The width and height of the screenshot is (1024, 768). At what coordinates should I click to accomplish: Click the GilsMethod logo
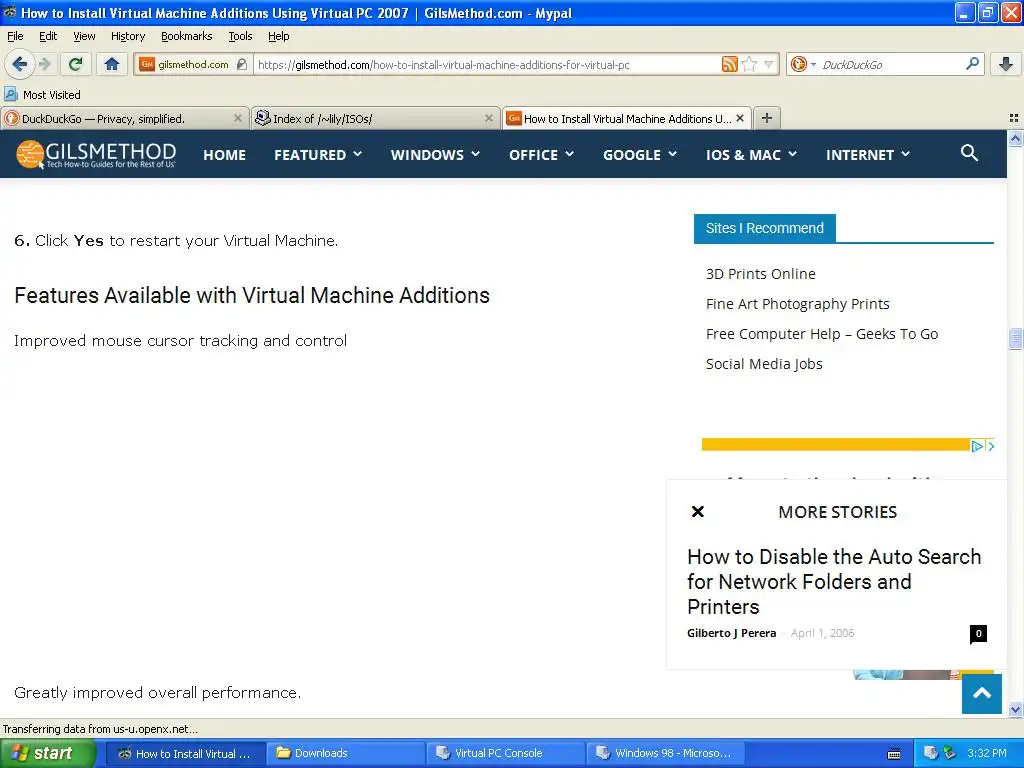96,154
